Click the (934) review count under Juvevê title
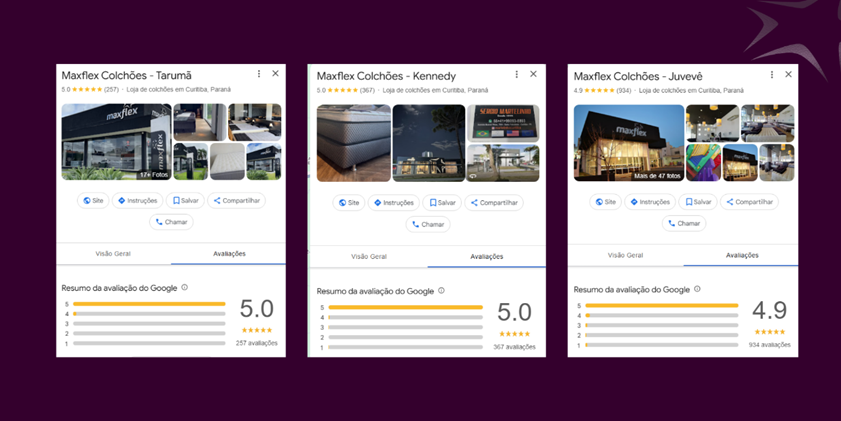Viewport: 841px width, 421px height. 623,91
